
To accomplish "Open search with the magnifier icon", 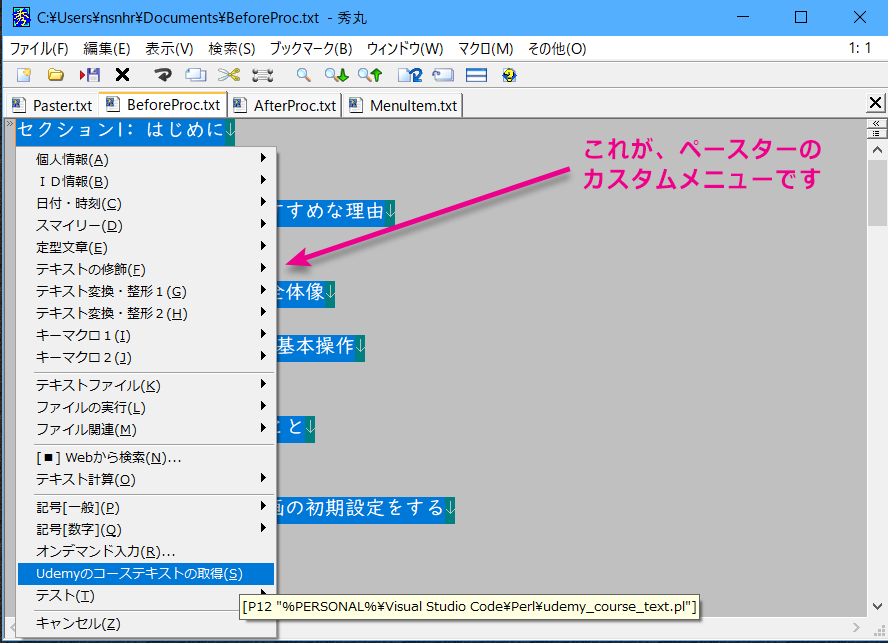I will (304, 75).
